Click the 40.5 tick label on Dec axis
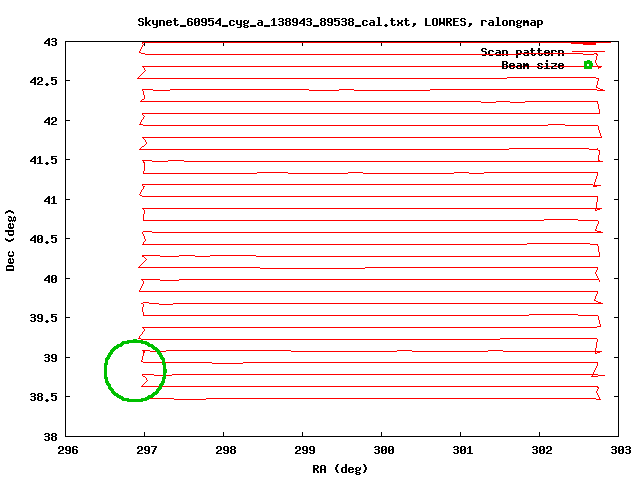The height and width of the screenshot is (480, 640). [x=44, y=239]
